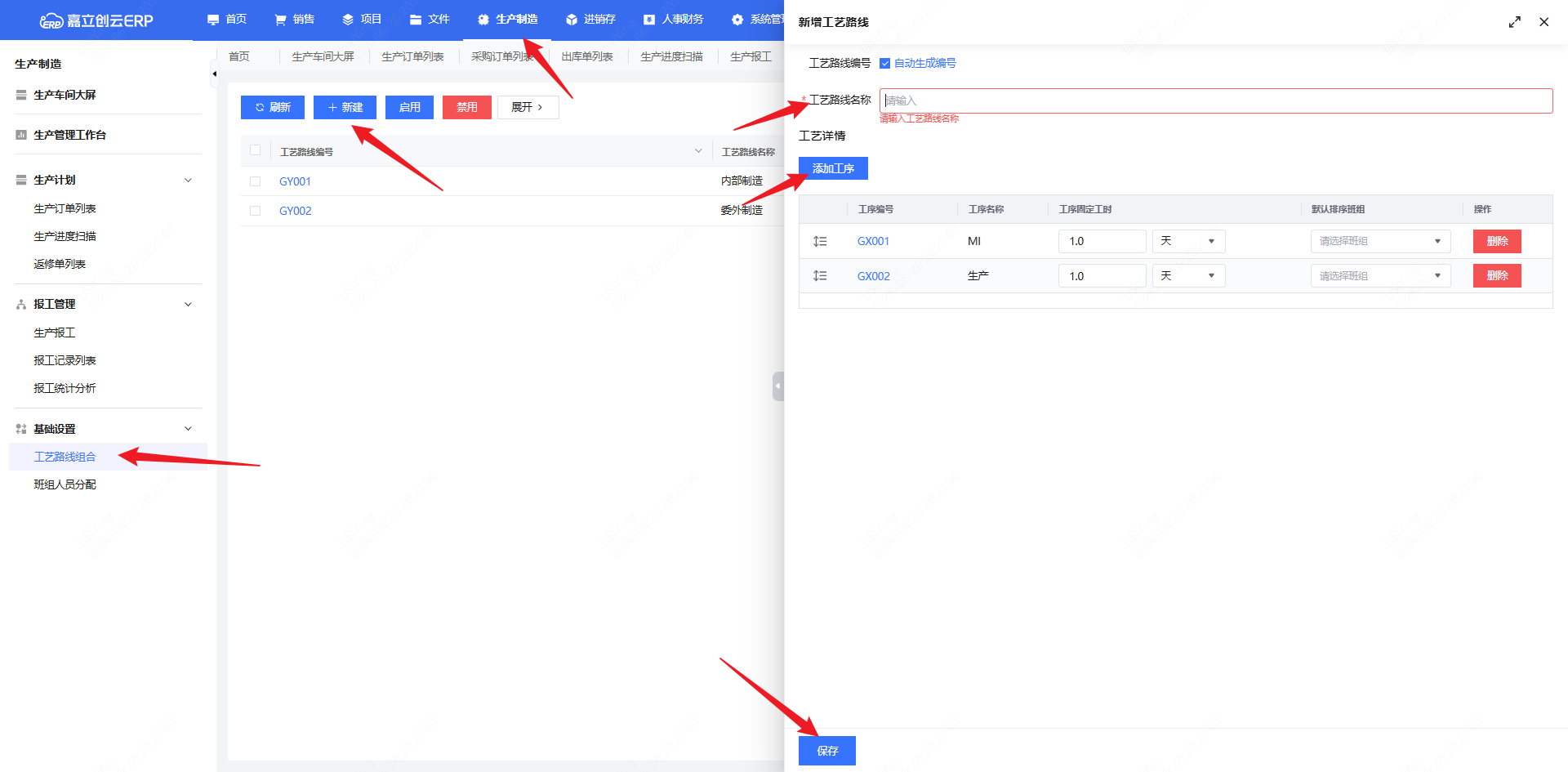The image size is (1568, 772).
Task: Open 请选择班组 dropdown for GX002
Action: tap(1380, 276)
